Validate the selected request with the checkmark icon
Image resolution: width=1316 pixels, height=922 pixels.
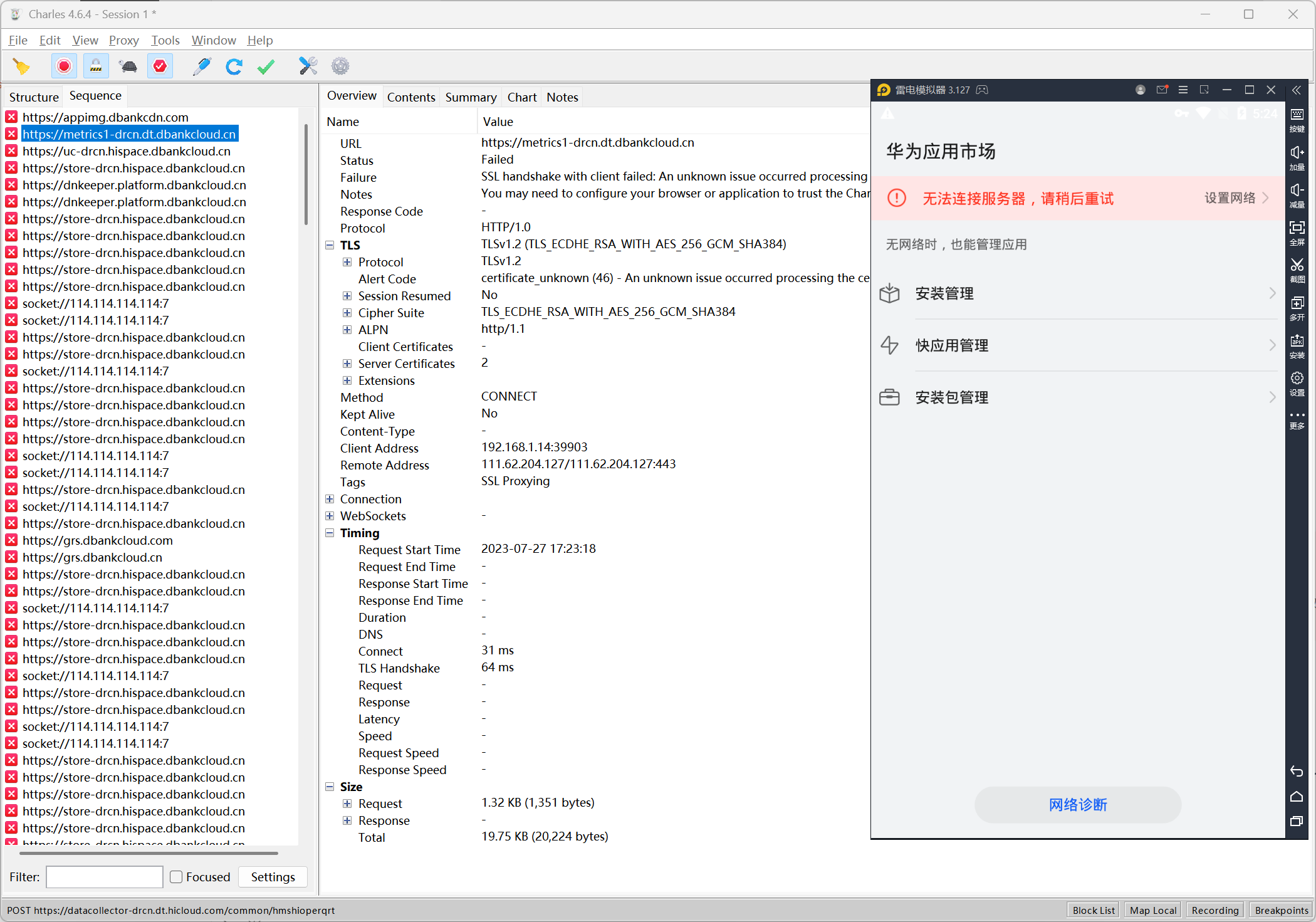[266, 66]
